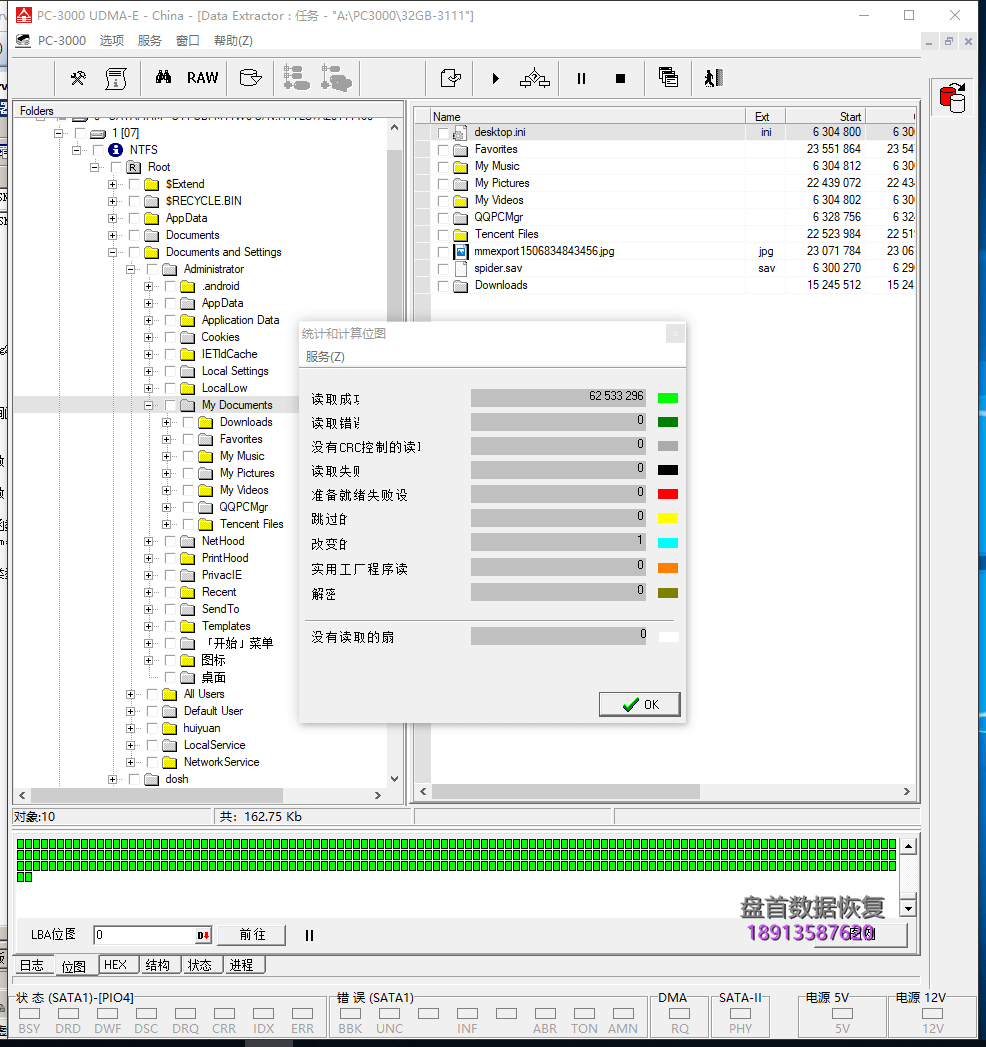Expand the My Pictures tree node
The height and width of the screenshot is (1047, 986).
[167, 473]
